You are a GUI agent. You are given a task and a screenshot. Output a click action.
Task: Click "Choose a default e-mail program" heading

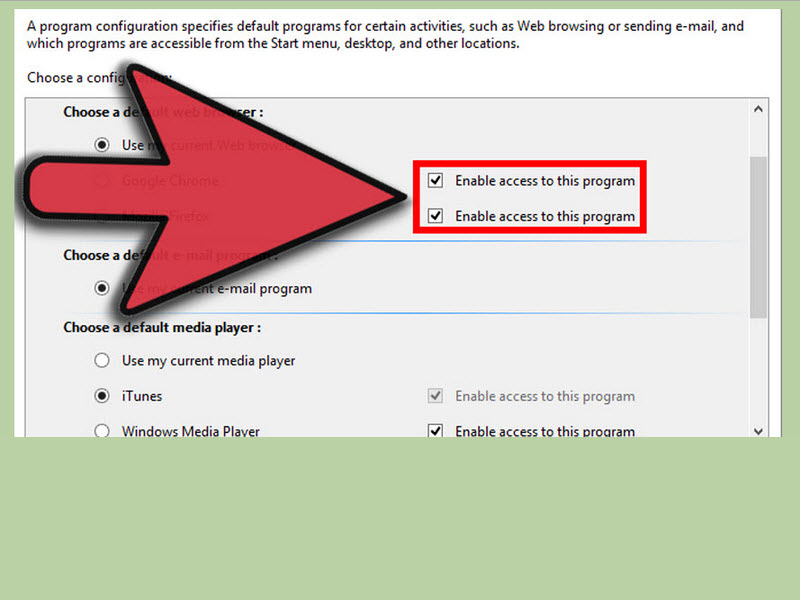coord(171,255)
